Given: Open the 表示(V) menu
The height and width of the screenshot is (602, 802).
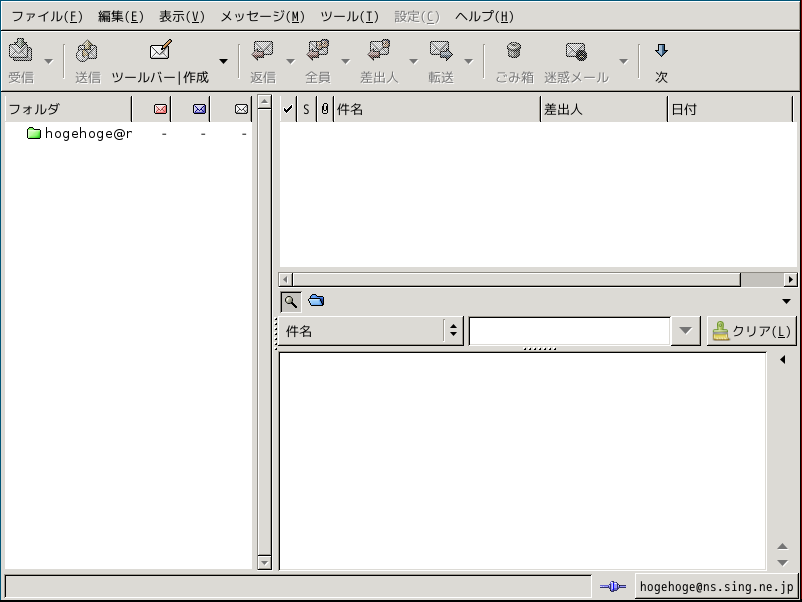Looking at the screenshot, I should click(182, 16).
